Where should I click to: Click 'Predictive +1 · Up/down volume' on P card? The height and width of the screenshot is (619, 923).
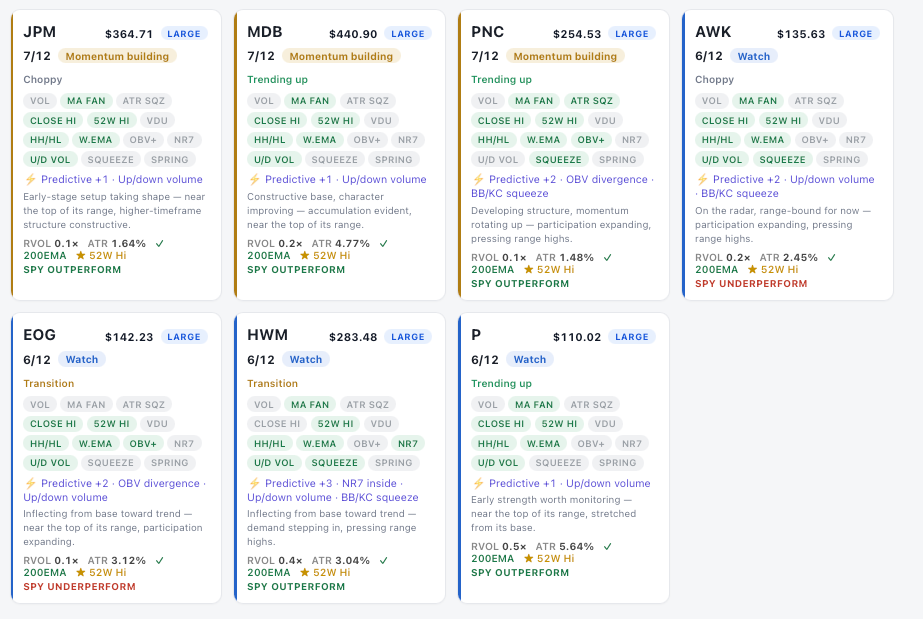[x=570, y=483]
